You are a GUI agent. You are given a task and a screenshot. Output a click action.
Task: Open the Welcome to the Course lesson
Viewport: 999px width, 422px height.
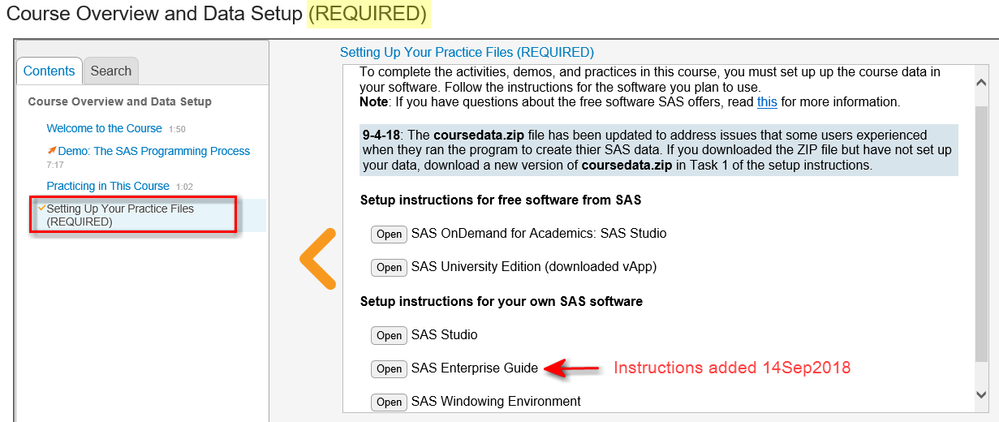(104, 128)
